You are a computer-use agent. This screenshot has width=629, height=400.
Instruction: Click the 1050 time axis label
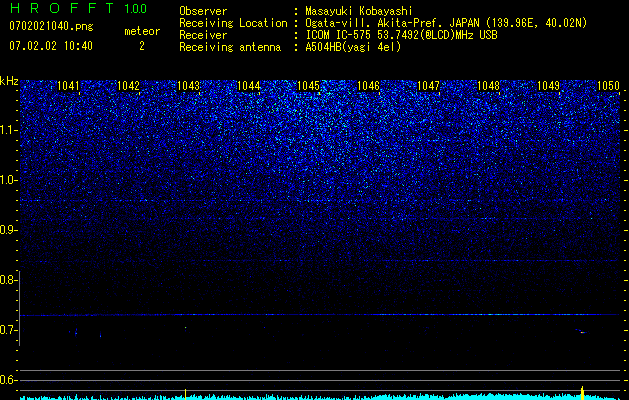[609, 86]
